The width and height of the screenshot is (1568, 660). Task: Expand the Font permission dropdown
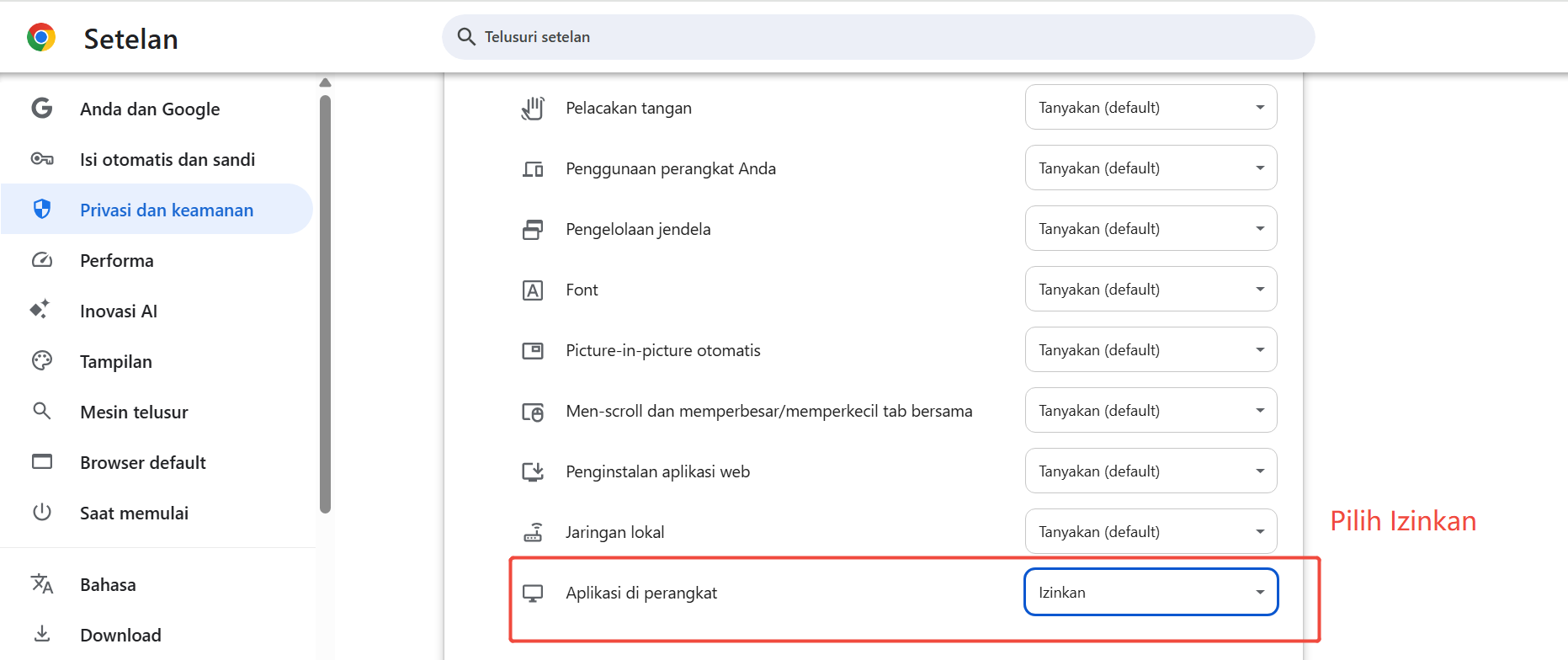coord(1151,290)
